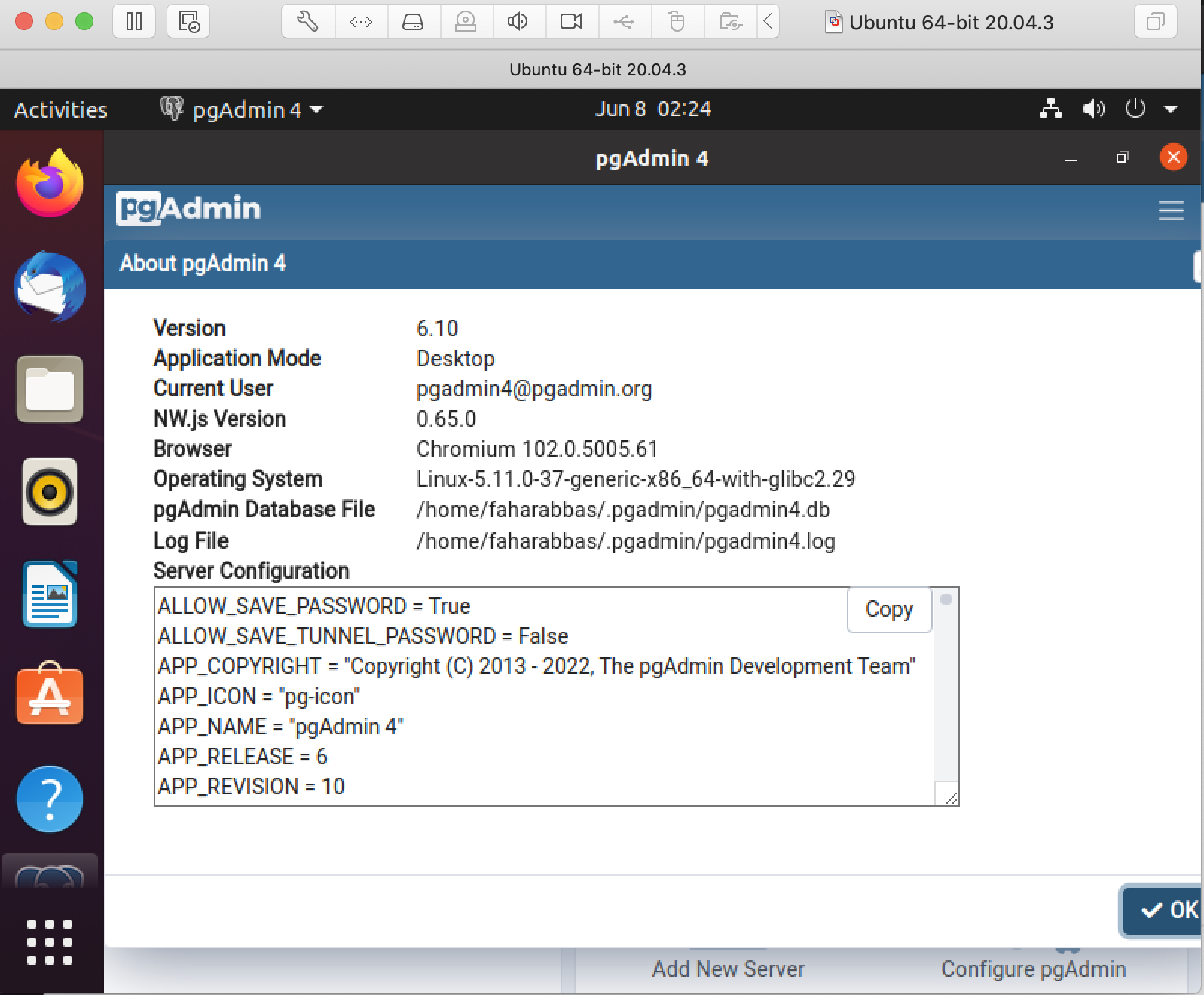Open the volume icon in Ubuntu top bar
The width and height of the screenshot is (1204, 995).
coord(1093,109)
